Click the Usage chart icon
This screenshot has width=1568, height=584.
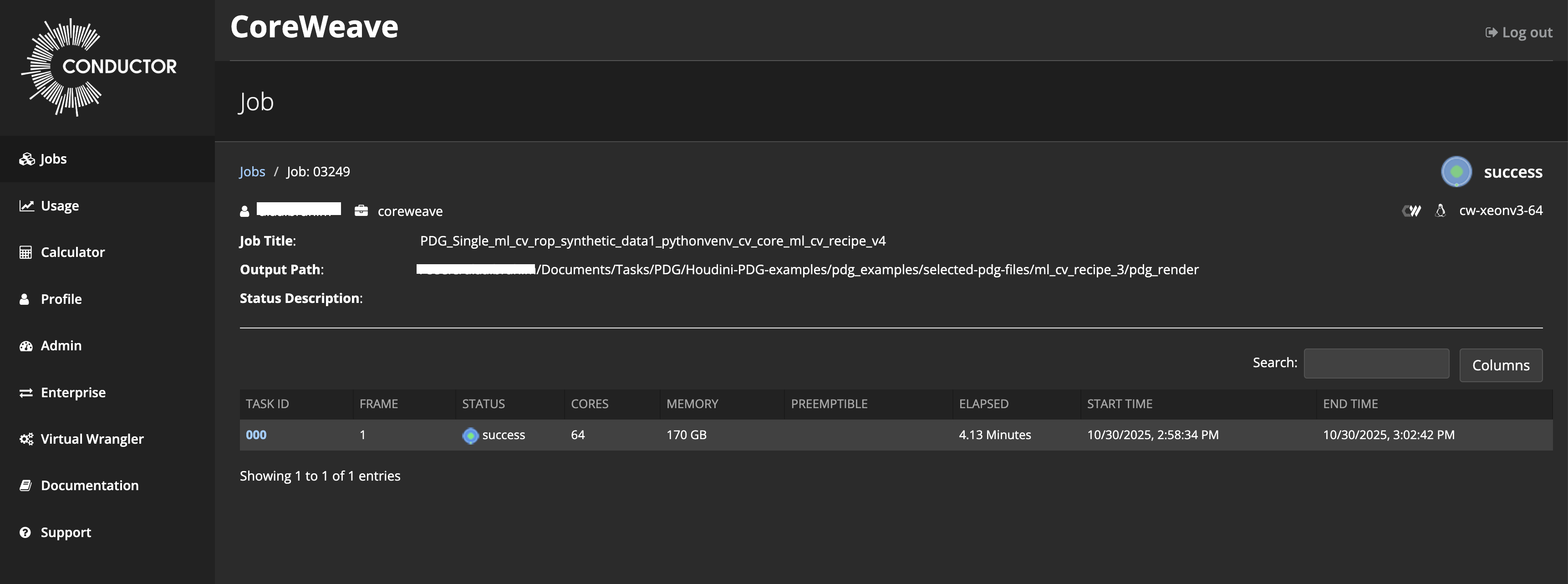(x=26, y=206)
